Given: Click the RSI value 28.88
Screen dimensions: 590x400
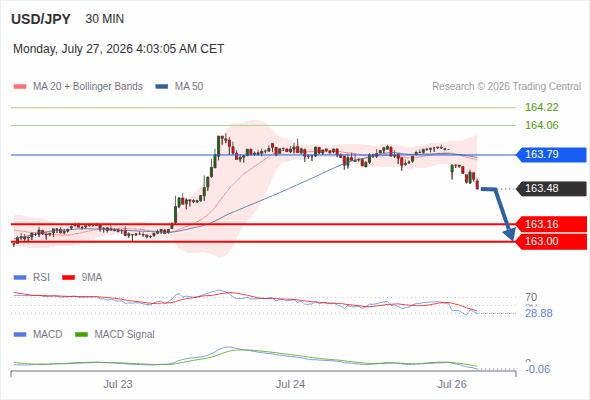Looking at the screenshot, I should (539, 313).
